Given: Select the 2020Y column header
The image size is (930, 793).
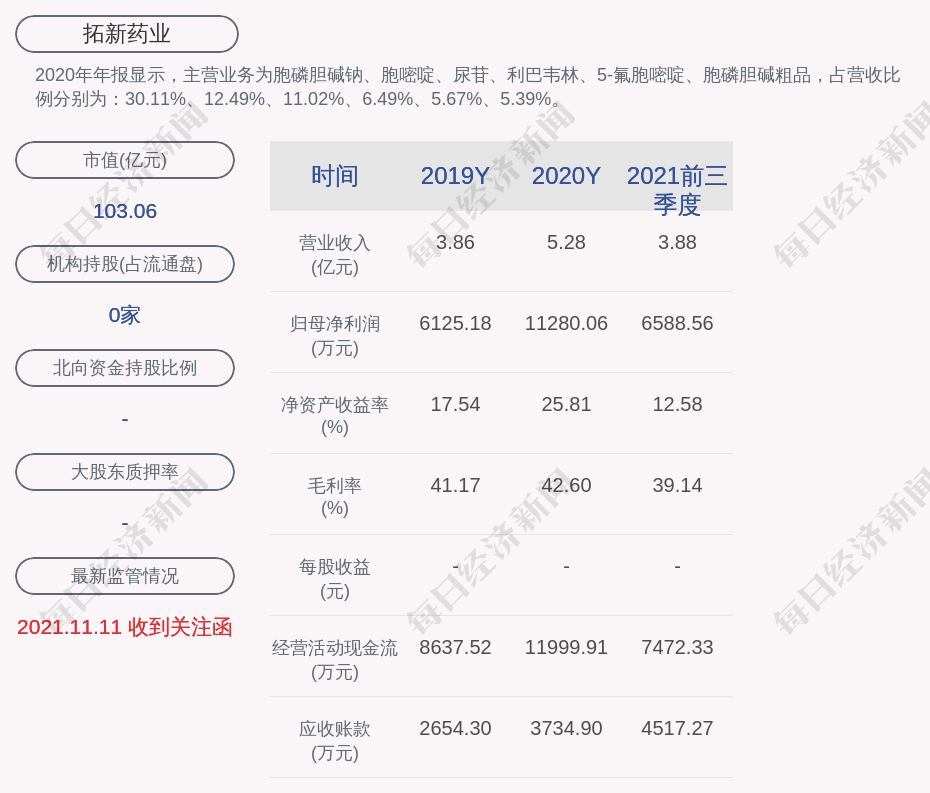Looking at the screenshot, I should pos(566,176).
